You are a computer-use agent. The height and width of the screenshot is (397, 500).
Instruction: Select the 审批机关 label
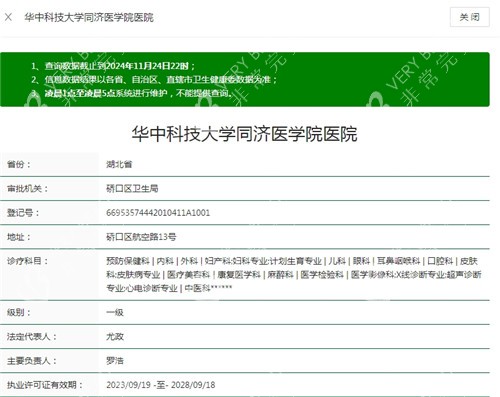pyautogui.click(x=27, y=189)
